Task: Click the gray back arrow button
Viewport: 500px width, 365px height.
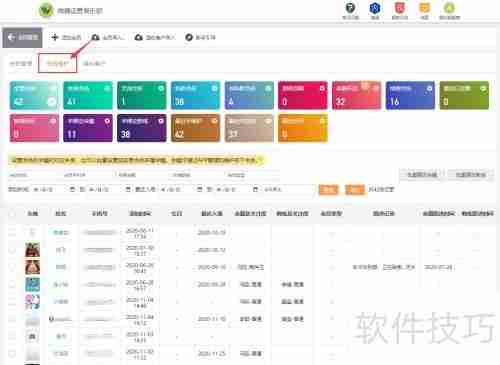Action: click(22, 37)
